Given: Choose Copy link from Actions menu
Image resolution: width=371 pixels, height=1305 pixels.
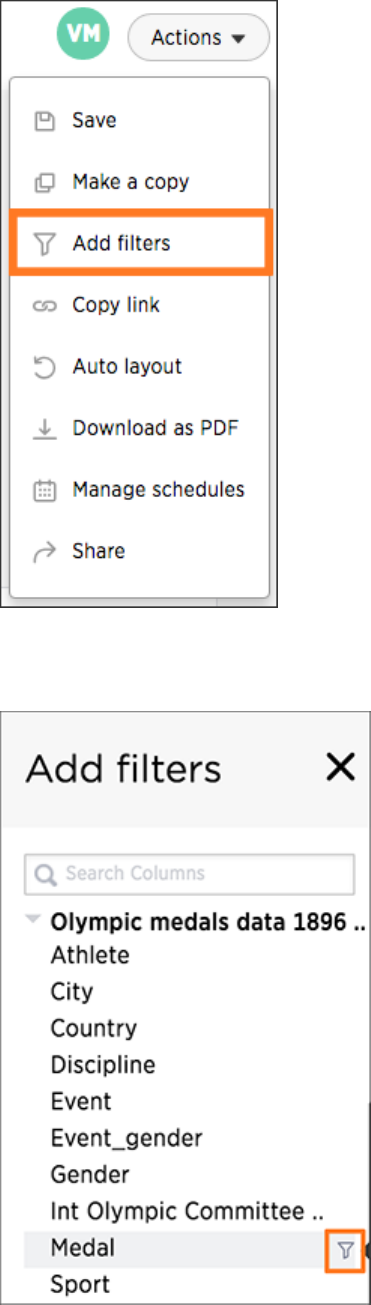Looking at the screenshot, I should (x=116, y=305).
